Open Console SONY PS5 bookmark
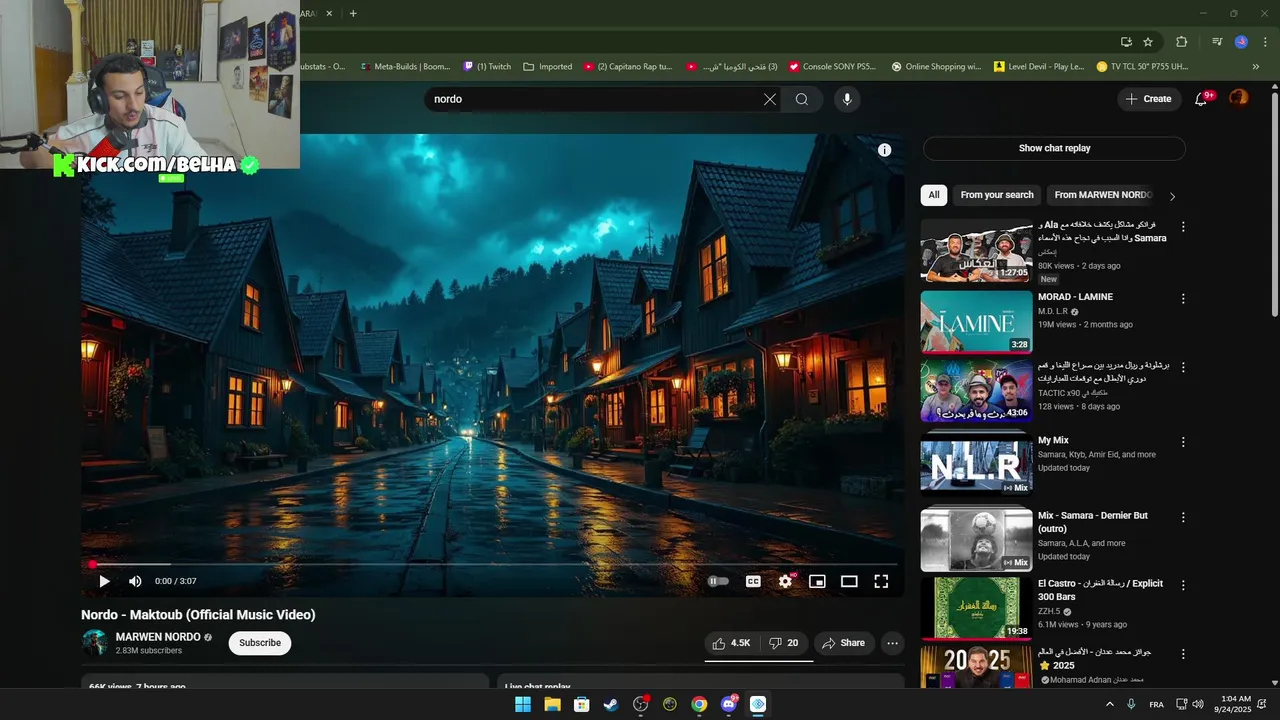Image resolution: width=1280 pixels, height=720 pixels. [x=832, y=67]
